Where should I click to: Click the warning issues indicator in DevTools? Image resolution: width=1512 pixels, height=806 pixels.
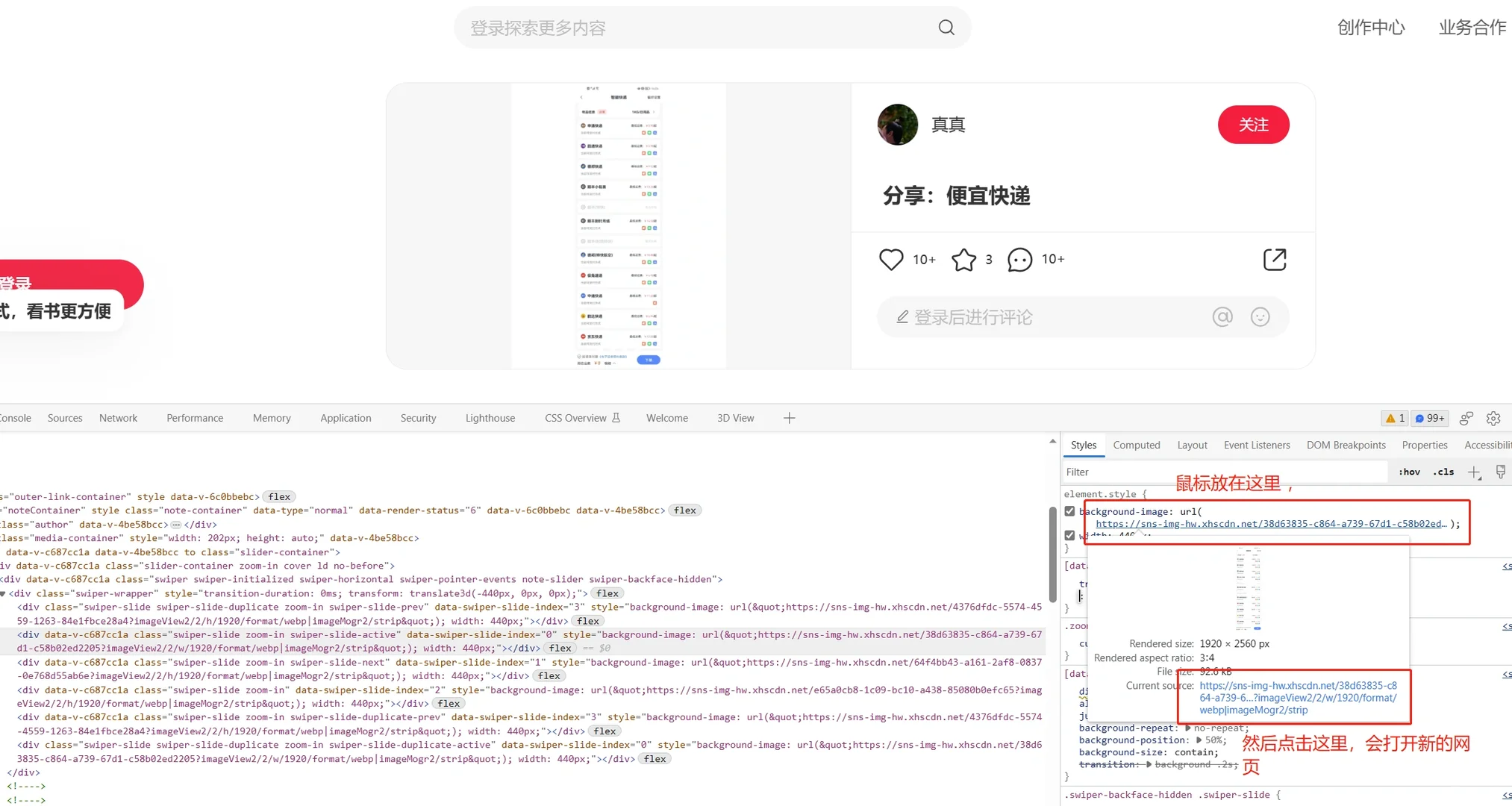pyautogui.click(x=1393, y=418)
